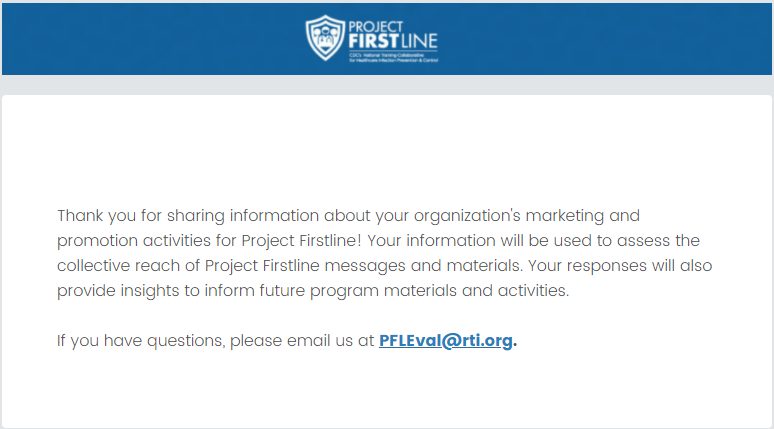774x429 pixels.
Task: Click the CDC training collaborative tagline under logo
Action: 393,58
